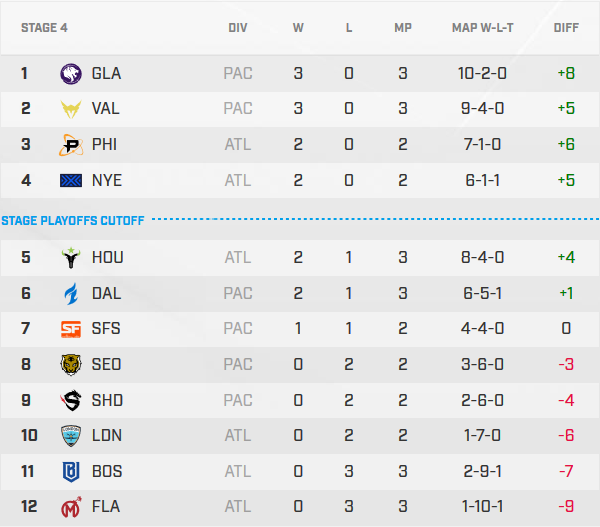600x527 pixels.
Task: Open the London Spitfire logo icon
Action: [x=72, y=436]
